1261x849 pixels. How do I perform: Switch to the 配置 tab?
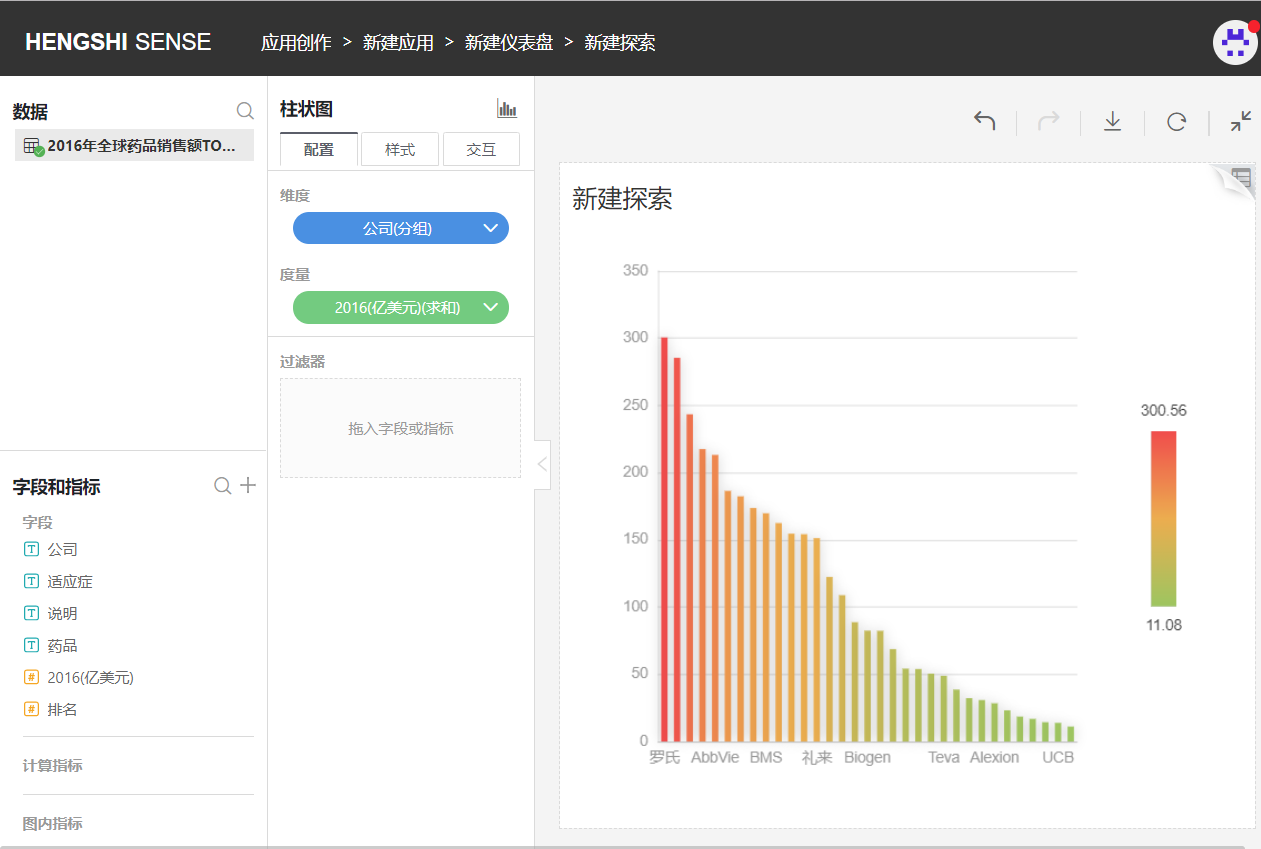point(319,149)
